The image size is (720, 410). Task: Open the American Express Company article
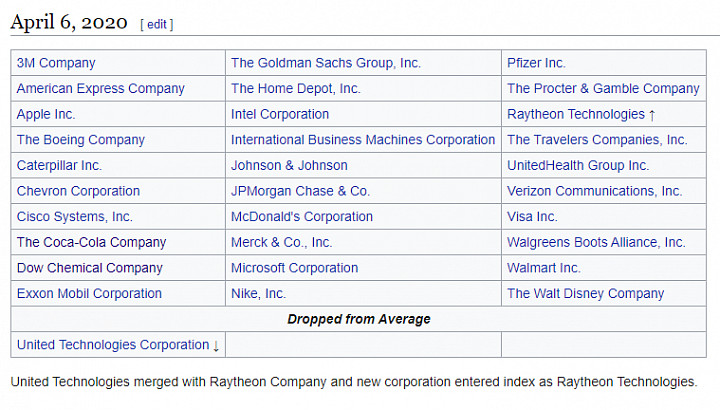(101, 89)
